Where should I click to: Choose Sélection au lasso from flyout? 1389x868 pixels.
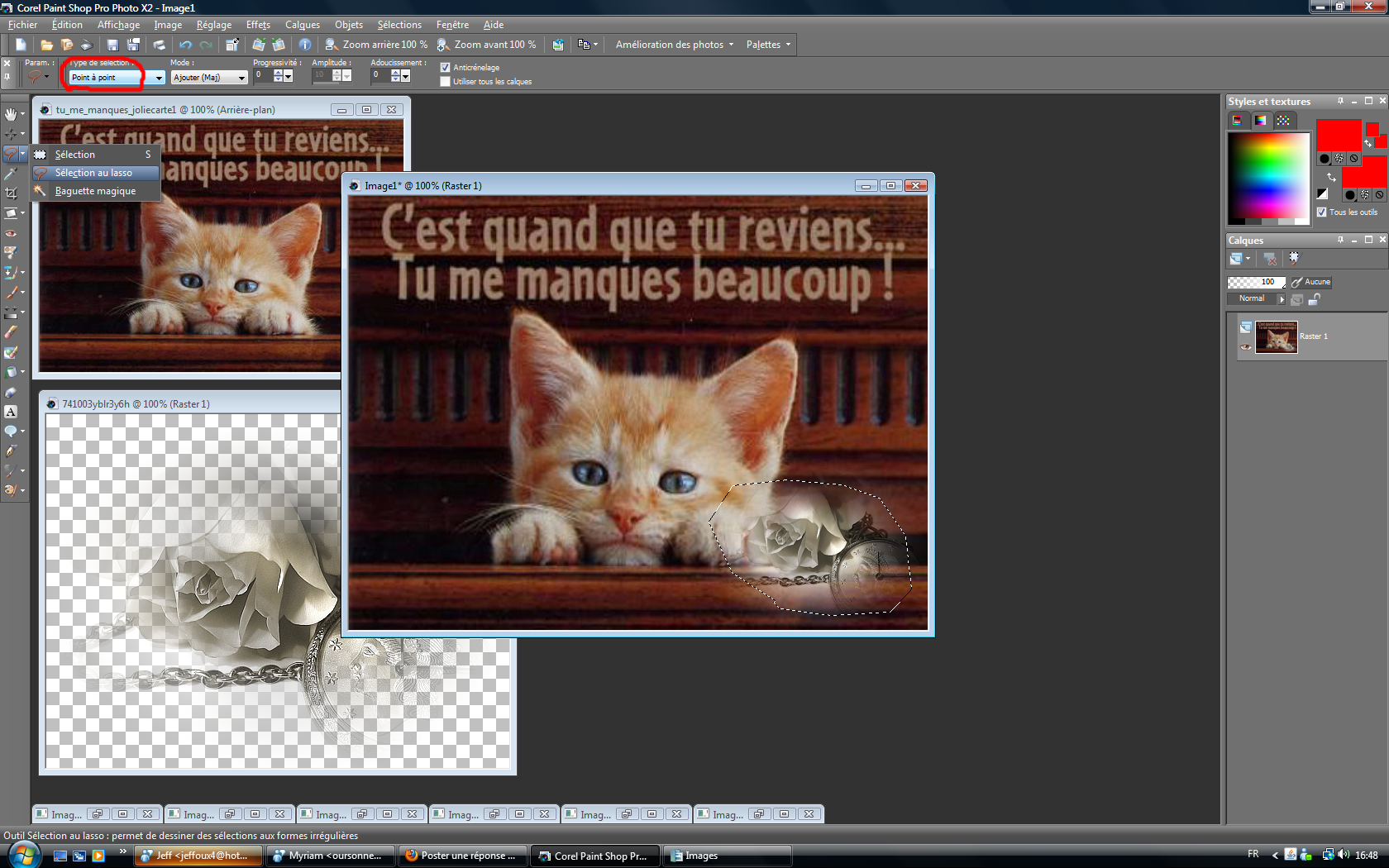coord(95,173)
